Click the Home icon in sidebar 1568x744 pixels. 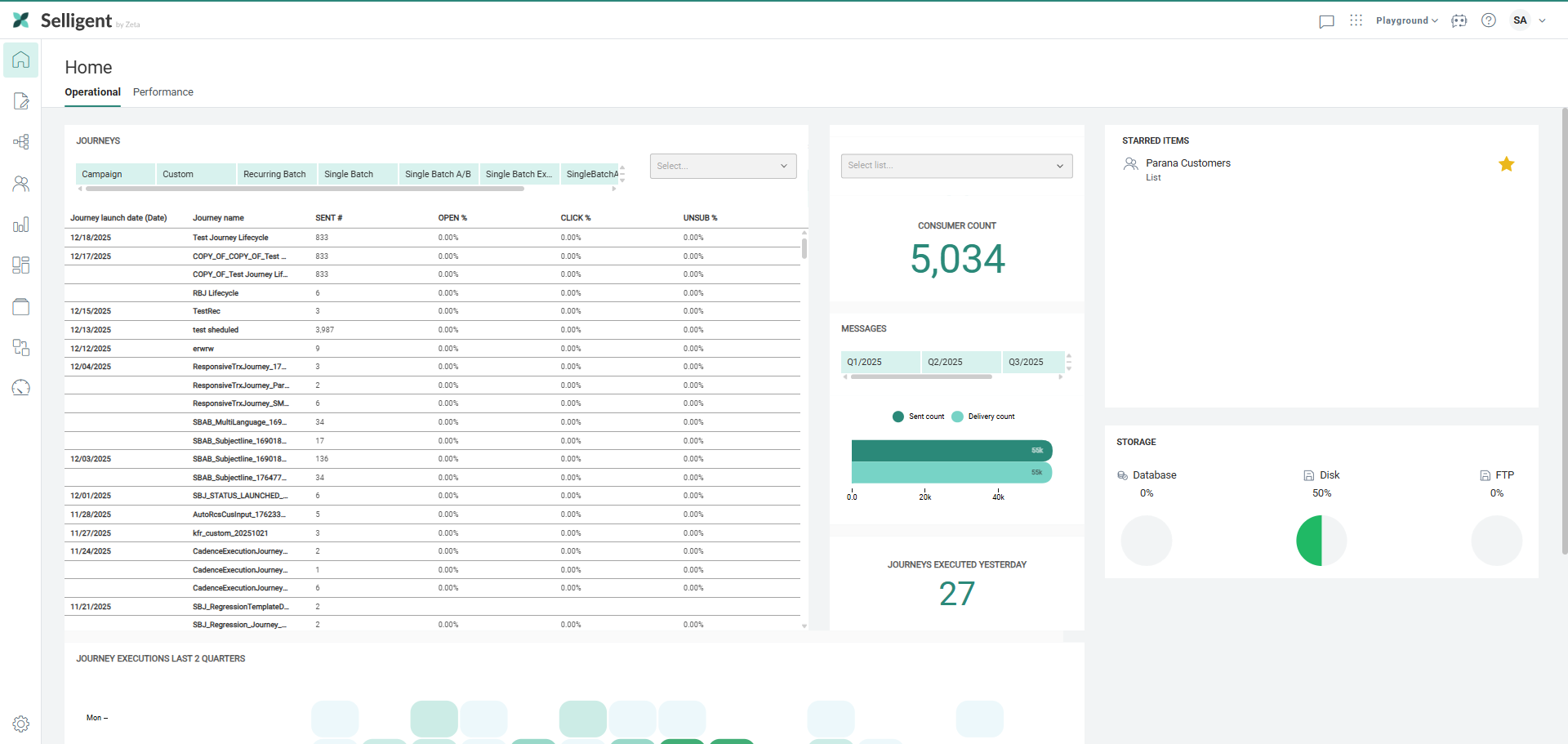coord(21,60)
